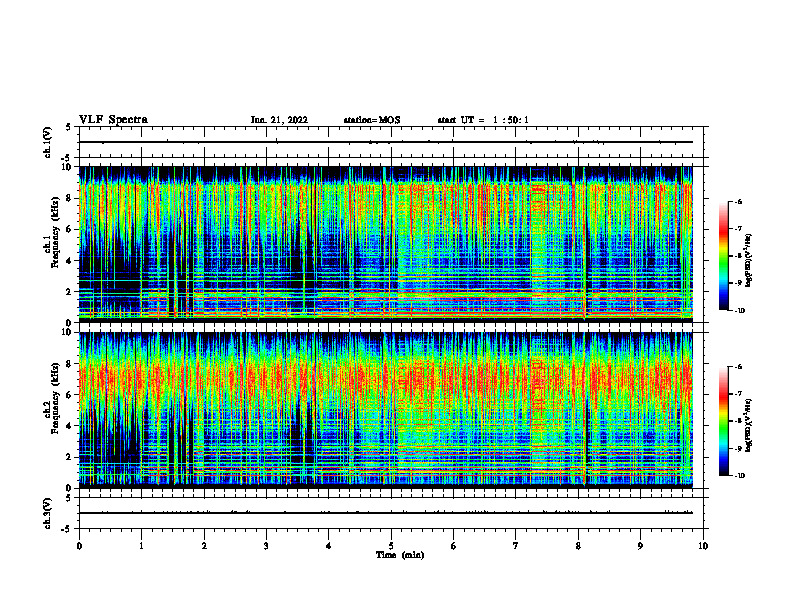Click the "station=MOS" header label
The image size is (792, 612).
(x=372, y=120)
